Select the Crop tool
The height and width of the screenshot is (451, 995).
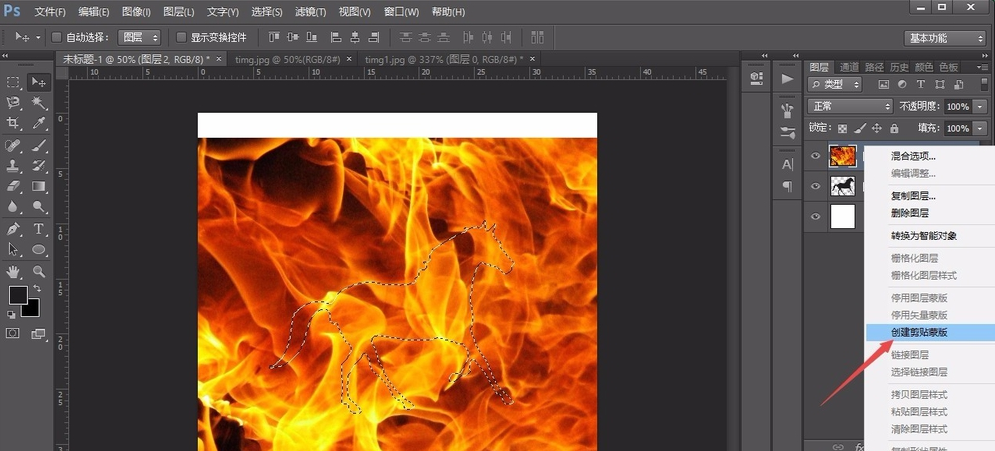pyautogui.click(x=14, y=124)
